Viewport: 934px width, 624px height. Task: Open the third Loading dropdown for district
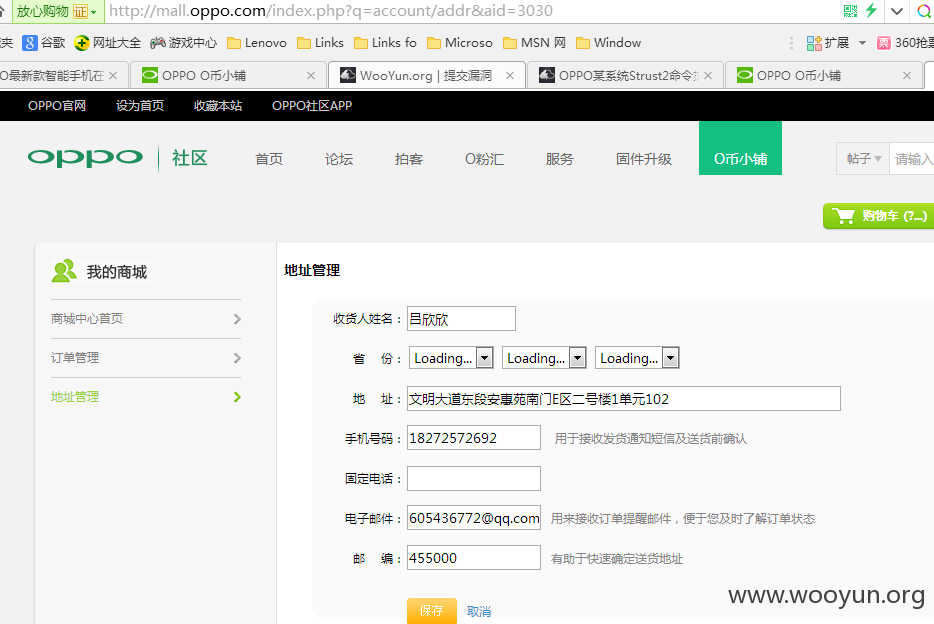point(637,358)
